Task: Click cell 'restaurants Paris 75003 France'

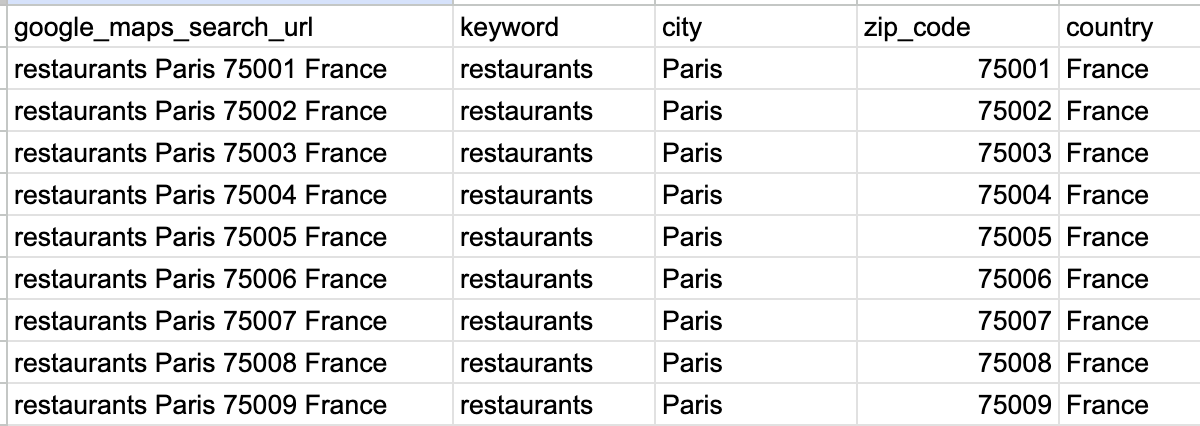Action: (231, 153)
